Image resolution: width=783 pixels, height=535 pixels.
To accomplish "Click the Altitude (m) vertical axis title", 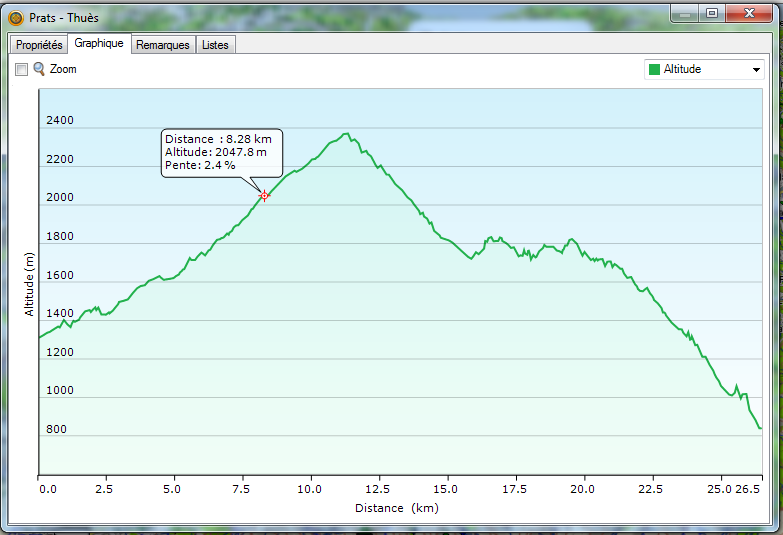I will click(30, 283).
